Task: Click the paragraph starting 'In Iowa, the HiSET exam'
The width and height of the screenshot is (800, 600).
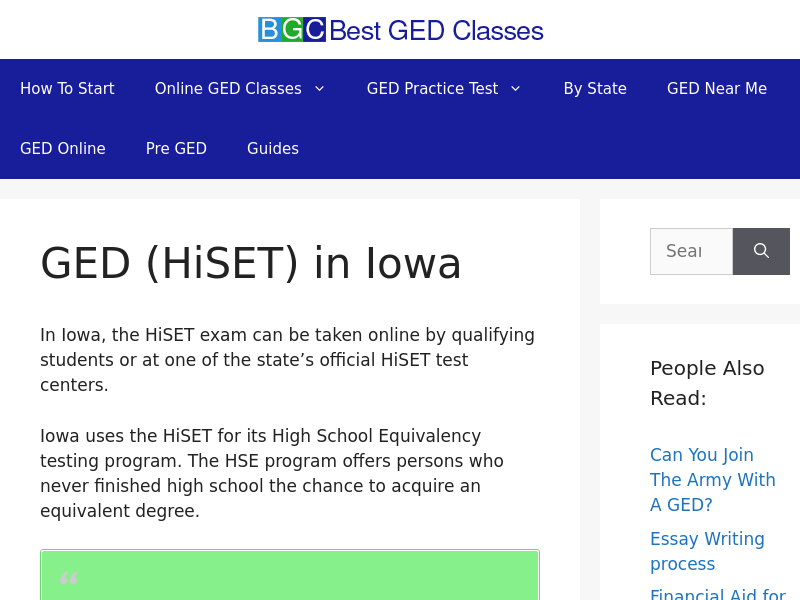Action: (x=287, y=360)
